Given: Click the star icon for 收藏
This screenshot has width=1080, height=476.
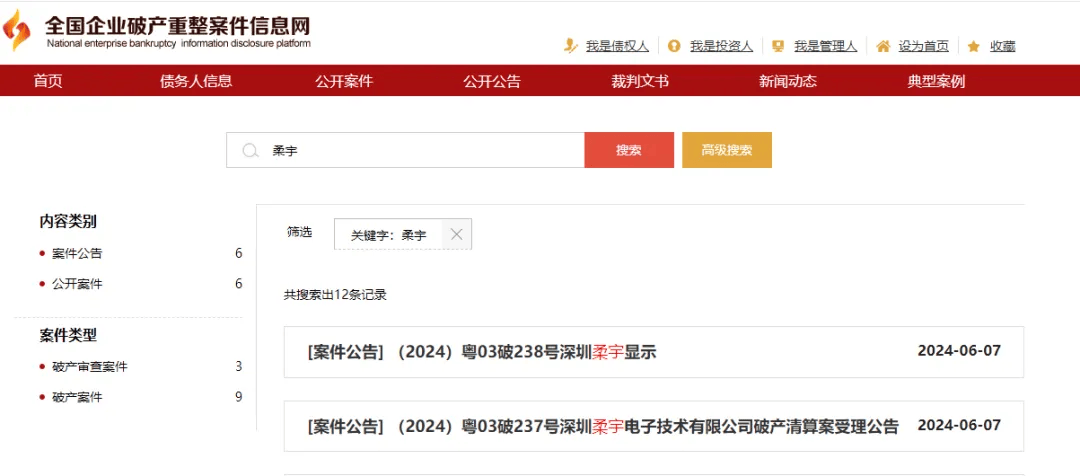Looking at the screenshot, I should point(973,46).
